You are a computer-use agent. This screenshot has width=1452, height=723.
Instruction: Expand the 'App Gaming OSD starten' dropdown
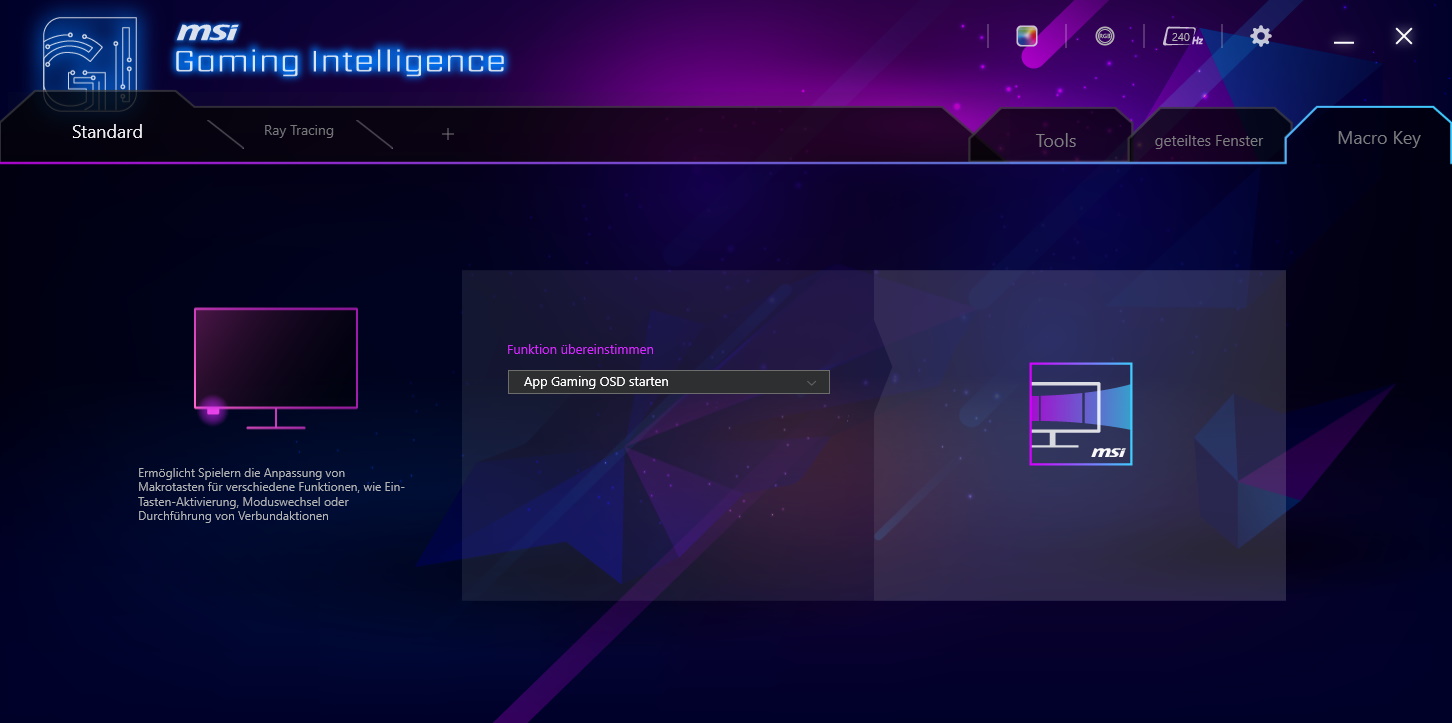tap(668, 382)
